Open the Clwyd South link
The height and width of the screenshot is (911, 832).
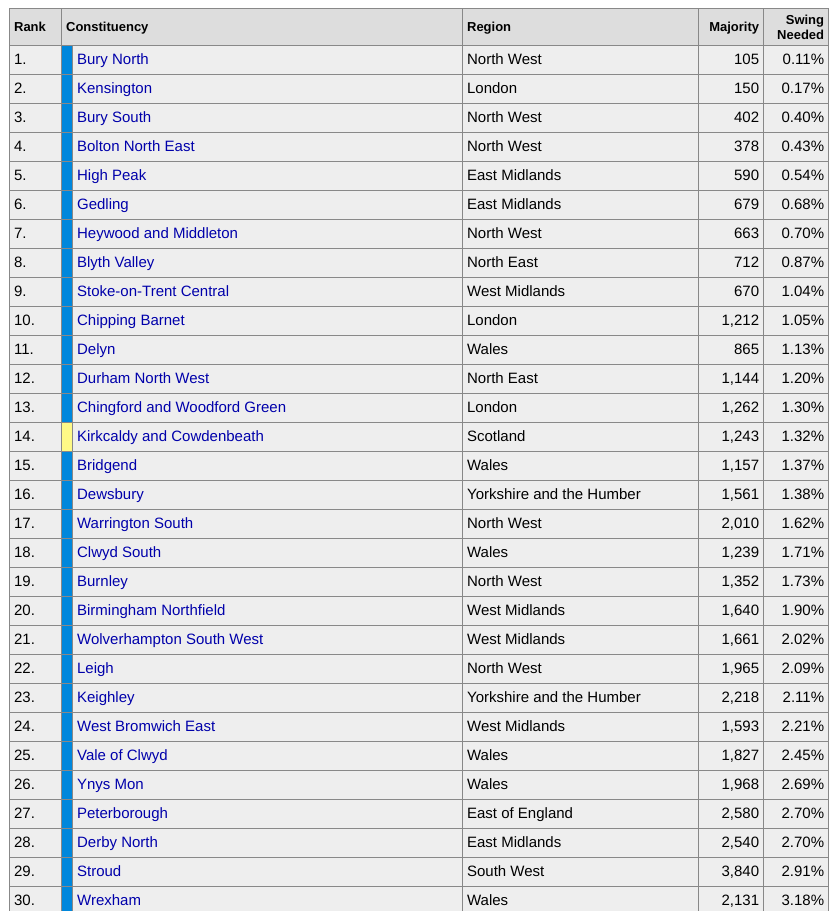click(x=119, y=553)
